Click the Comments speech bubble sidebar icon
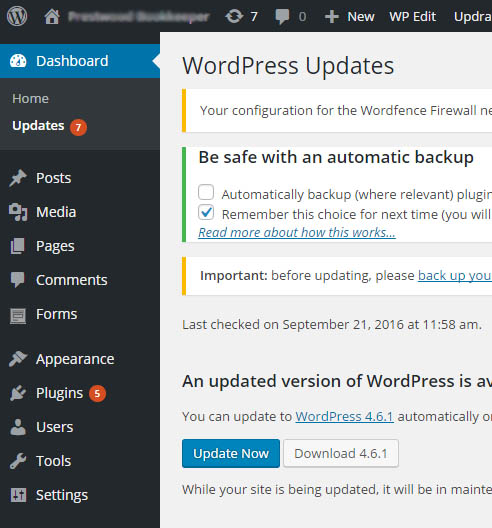 pyautogui.click(x=18, y=280)
